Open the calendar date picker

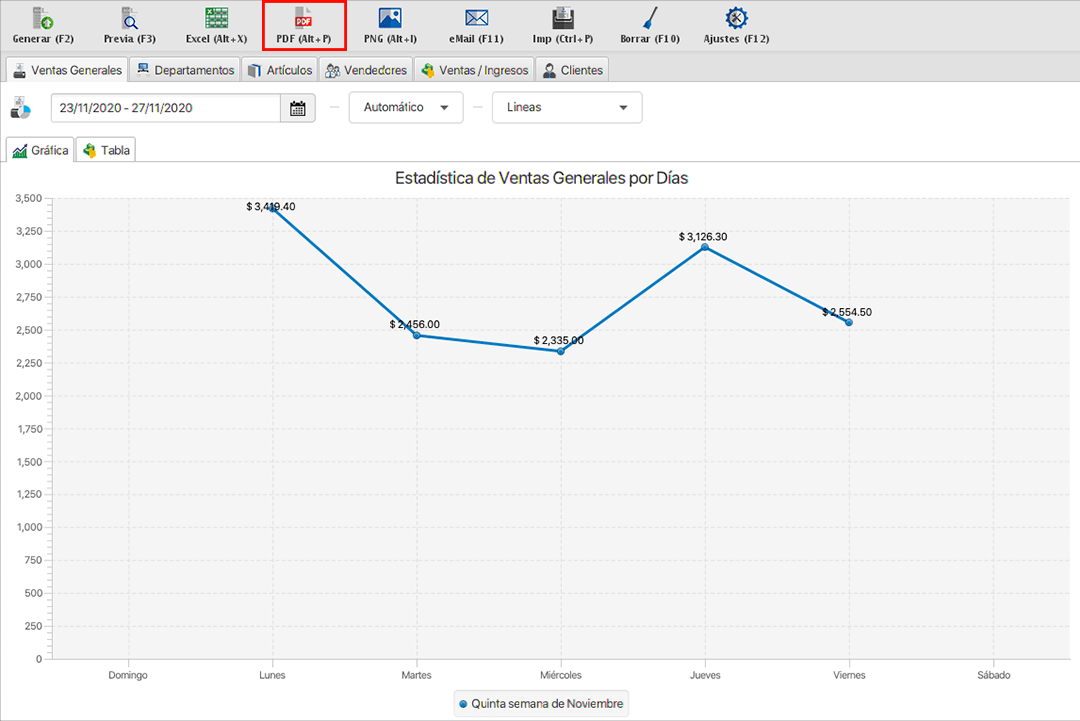(x=298, y=108)
